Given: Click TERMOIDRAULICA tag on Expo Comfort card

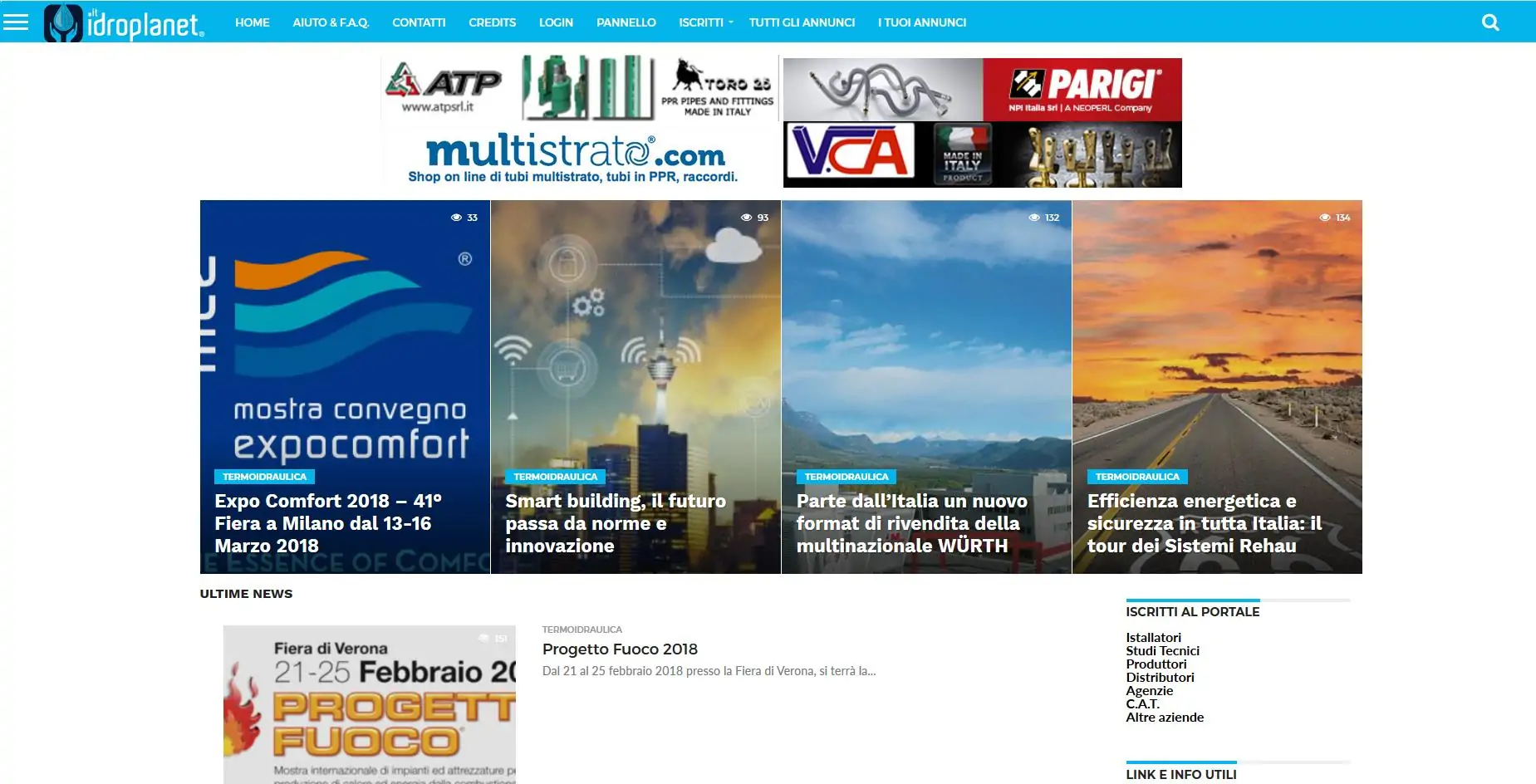Looking at the screenshot, I should point(264,477).
